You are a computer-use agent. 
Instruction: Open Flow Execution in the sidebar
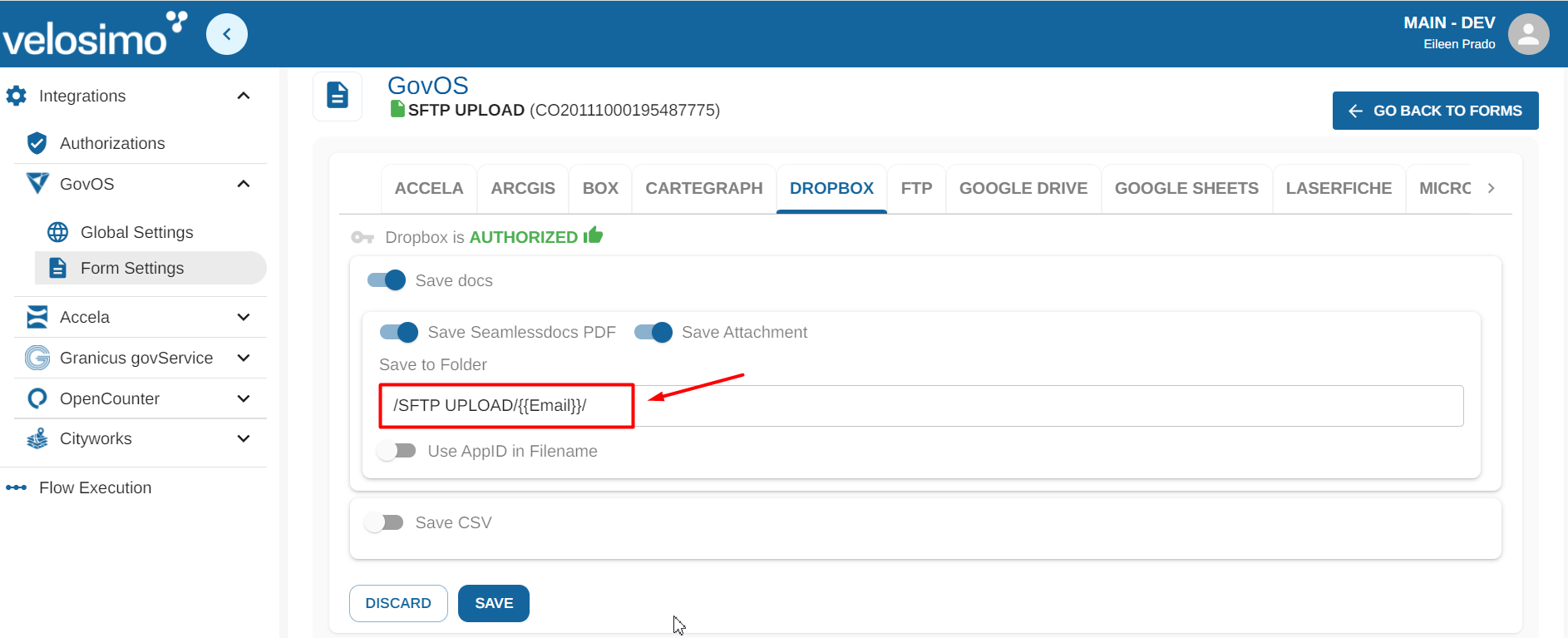[95, 487]
